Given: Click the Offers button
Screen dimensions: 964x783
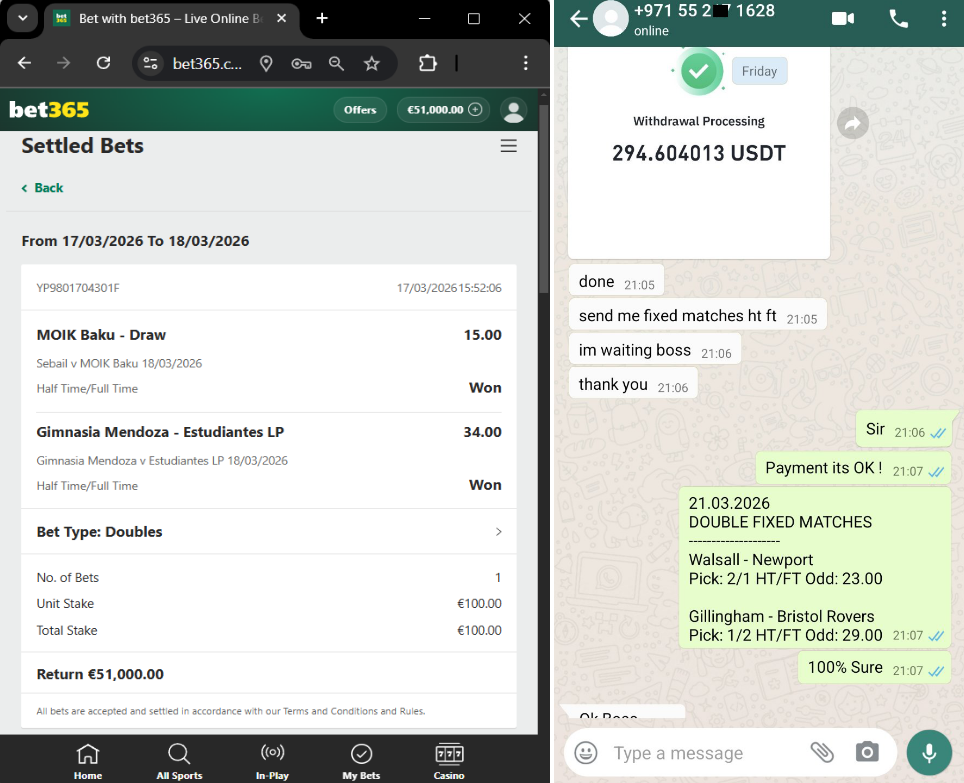Looking at the screenshot, I should tap(360, 110).
